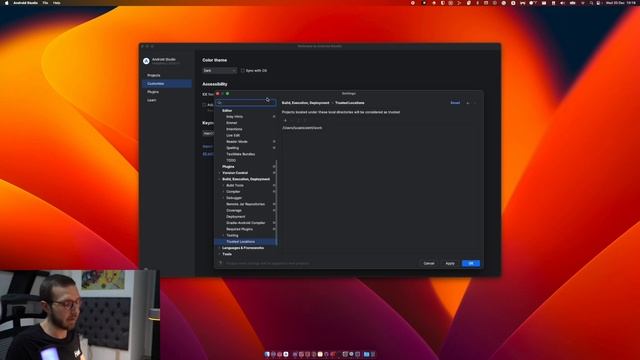Select Coverage in settings tree
640x360 pixels.
[x=234, y=211]
